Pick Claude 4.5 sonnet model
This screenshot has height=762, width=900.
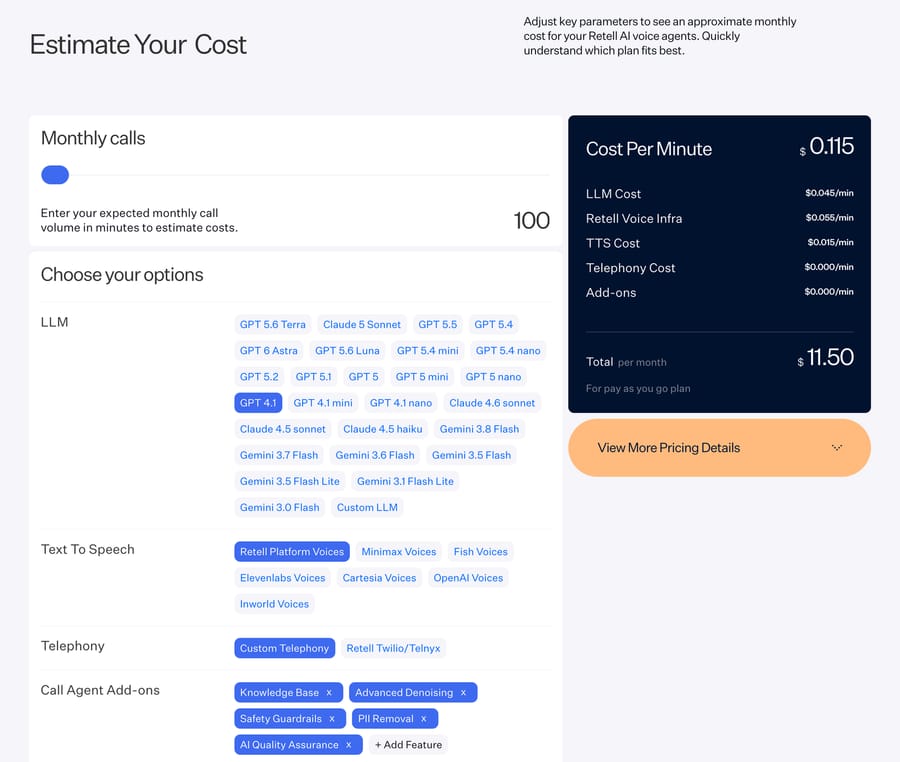point(282,429)
